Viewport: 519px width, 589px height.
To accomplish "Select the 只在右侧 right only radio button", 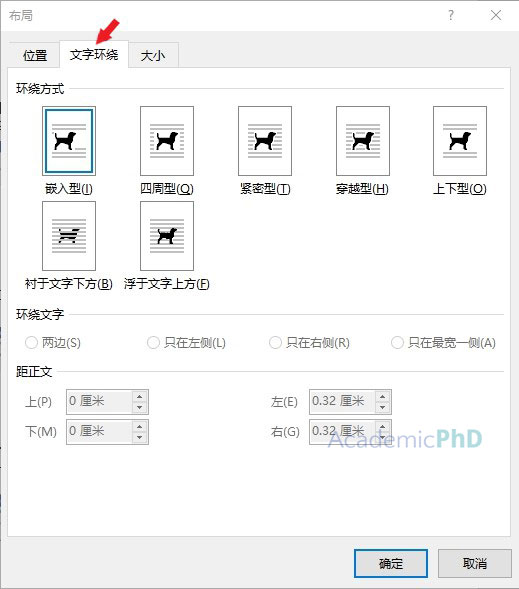I will (x=275, y=343).
